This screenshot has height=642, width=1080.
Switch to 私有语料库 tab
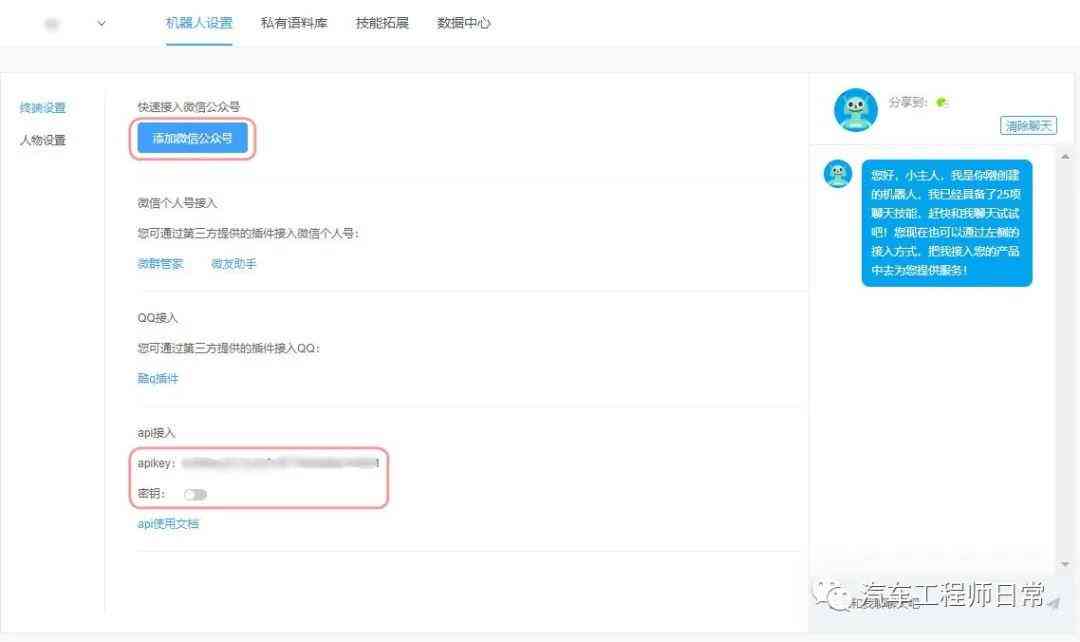[x=294, y=23]
